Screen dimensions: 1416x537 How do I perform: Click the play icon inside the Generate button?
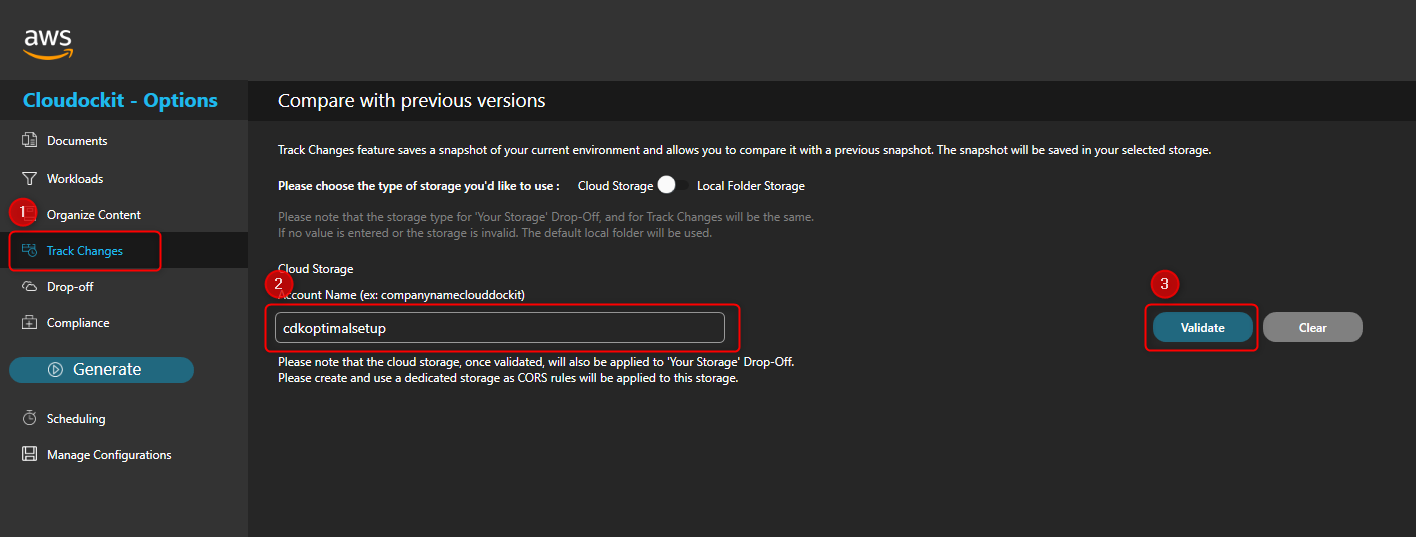pos(55,369)
